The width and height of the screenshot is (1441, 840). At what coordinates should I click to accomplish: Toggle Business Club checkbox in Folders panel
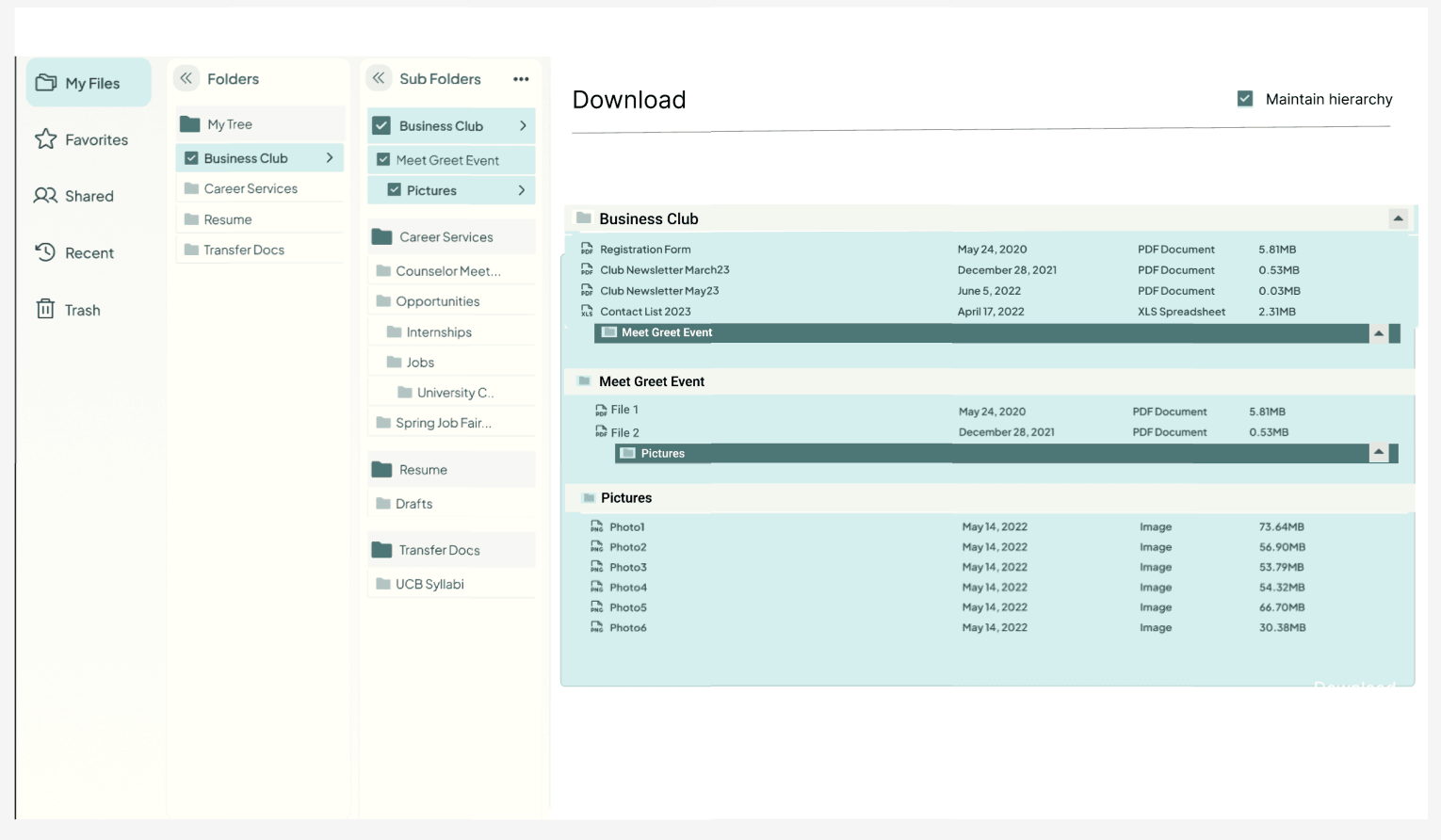pyautogui.click(x=191, y=158)
